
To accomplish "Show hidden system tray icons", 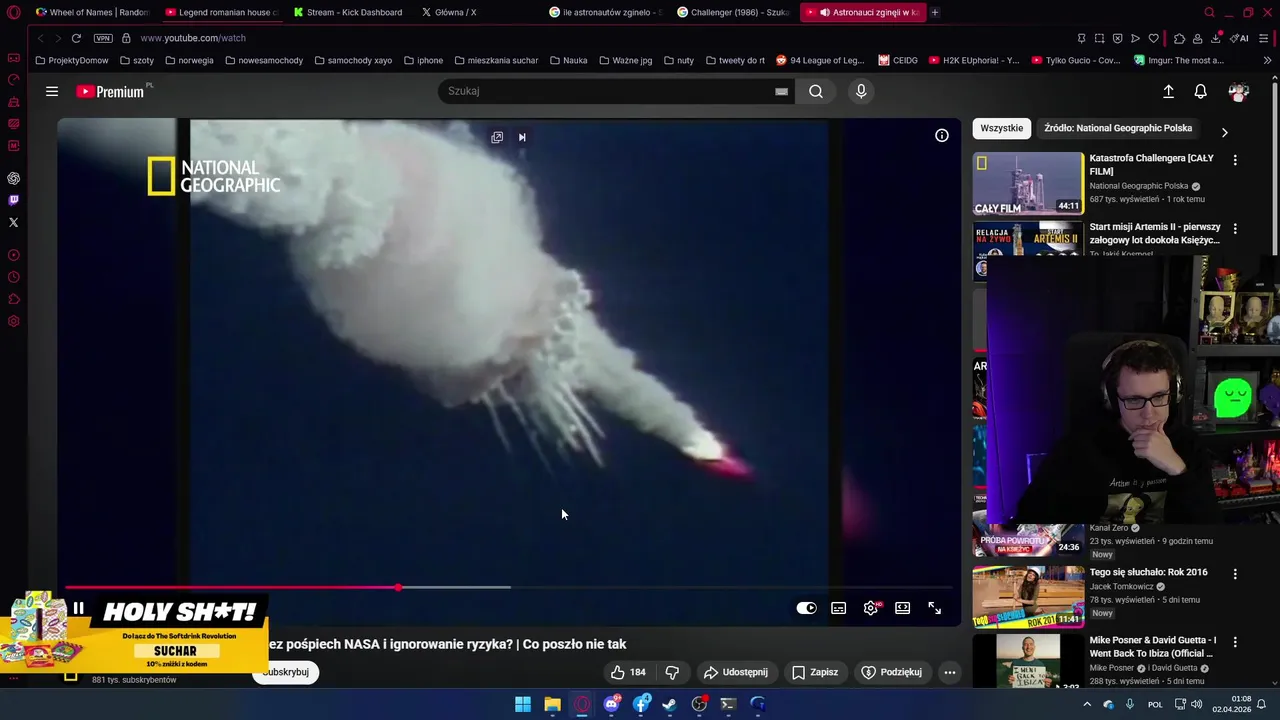I will coord(1087,704).
